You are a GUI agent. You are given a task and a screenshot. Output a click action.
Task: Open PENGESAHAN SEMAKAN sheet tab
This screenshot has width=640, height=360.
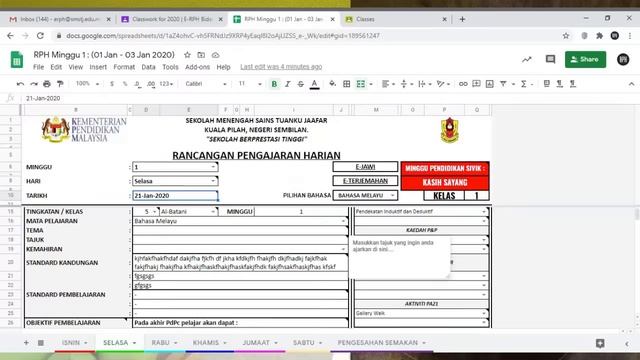coord(382,342)
